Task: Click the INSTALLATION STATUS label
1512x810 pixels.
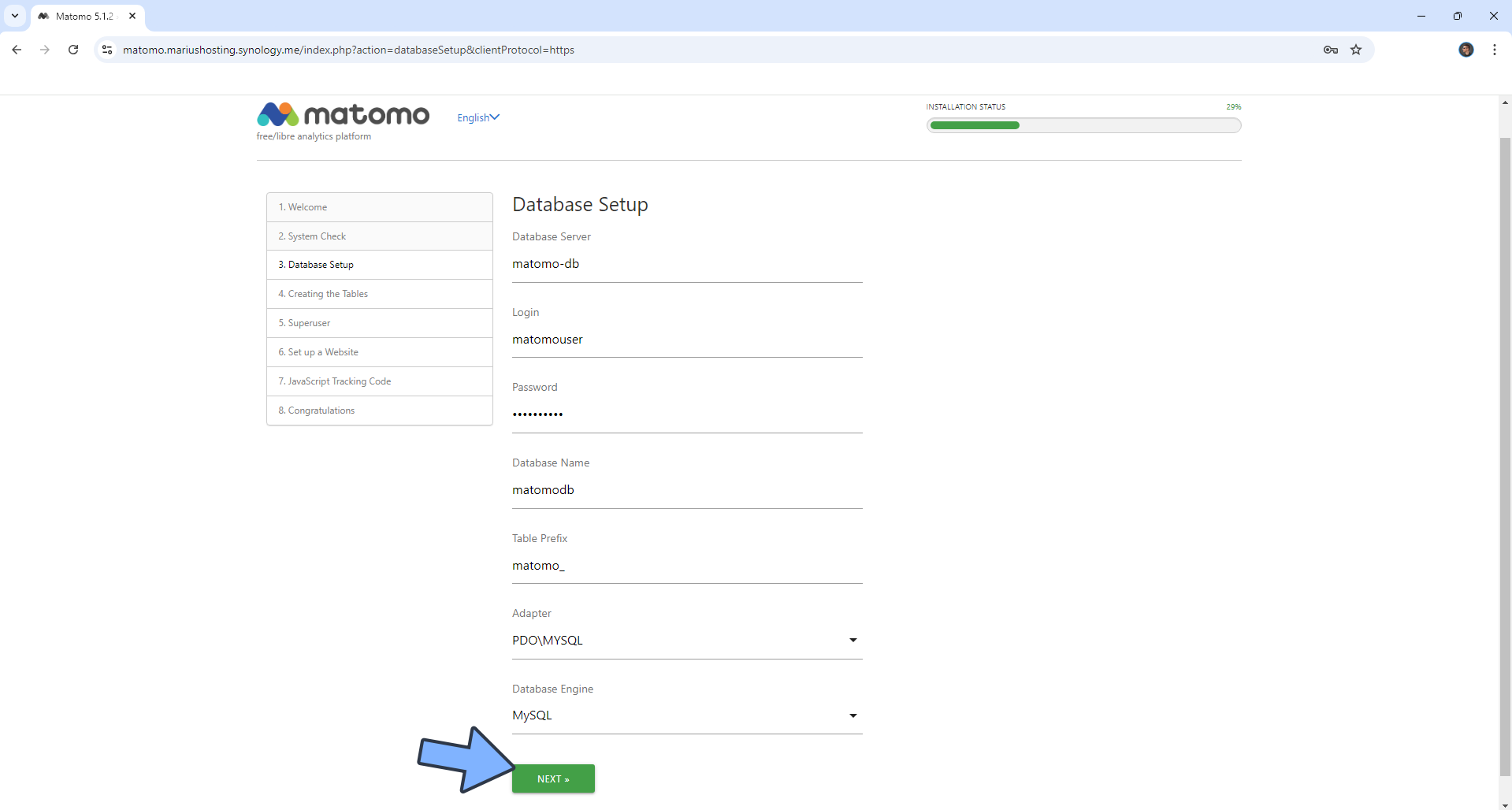Action: tap(965, 107)
